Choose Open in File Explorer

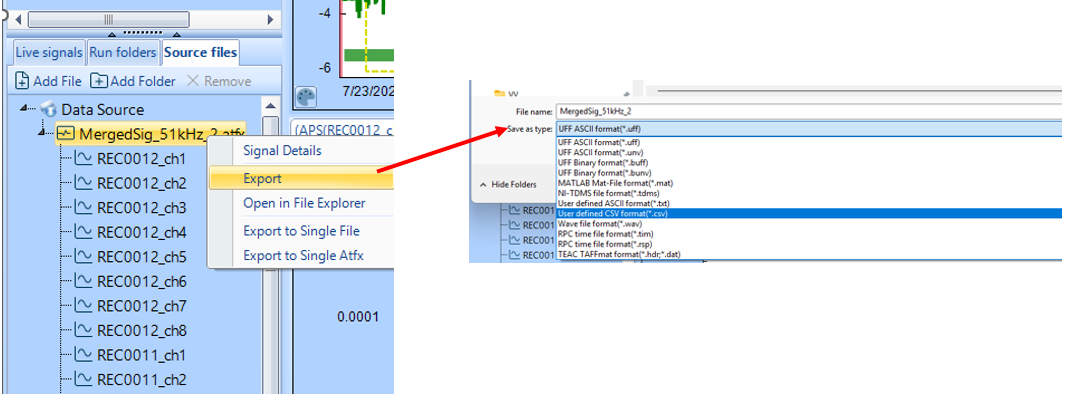click(x=300, y=203)
